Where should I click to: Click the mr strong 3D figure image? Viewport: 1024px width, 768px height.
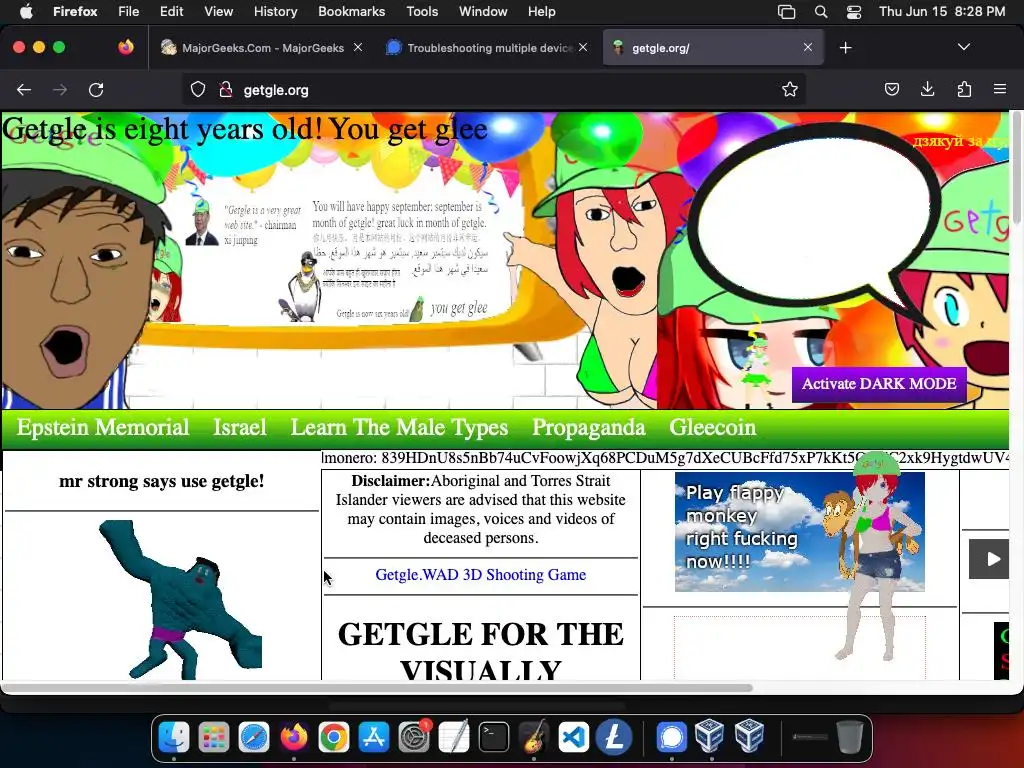(x=181, y=599)
